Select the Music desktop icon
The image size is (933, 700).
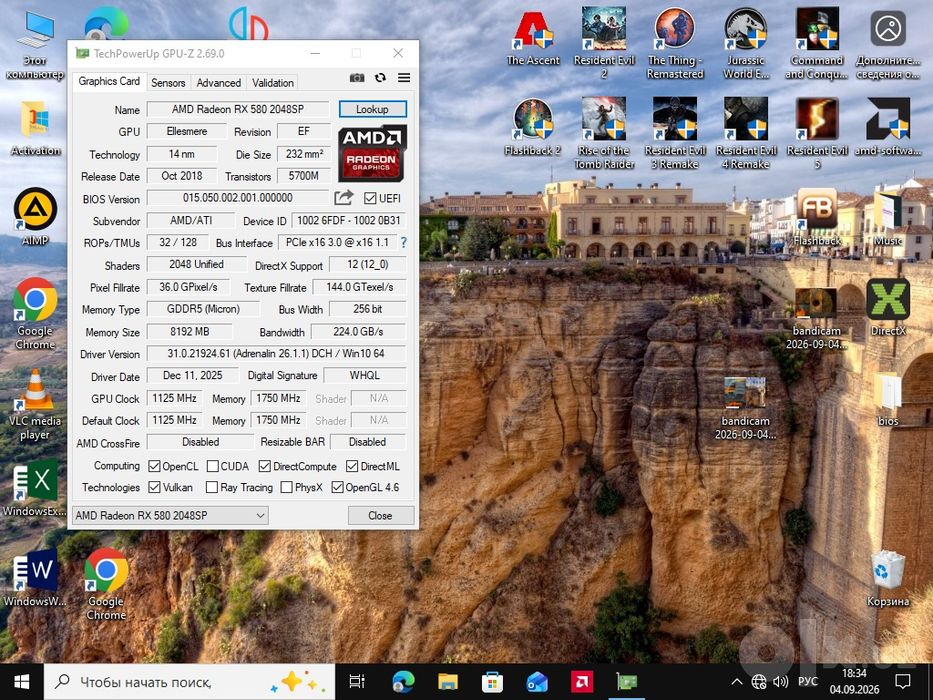[888, 217]
